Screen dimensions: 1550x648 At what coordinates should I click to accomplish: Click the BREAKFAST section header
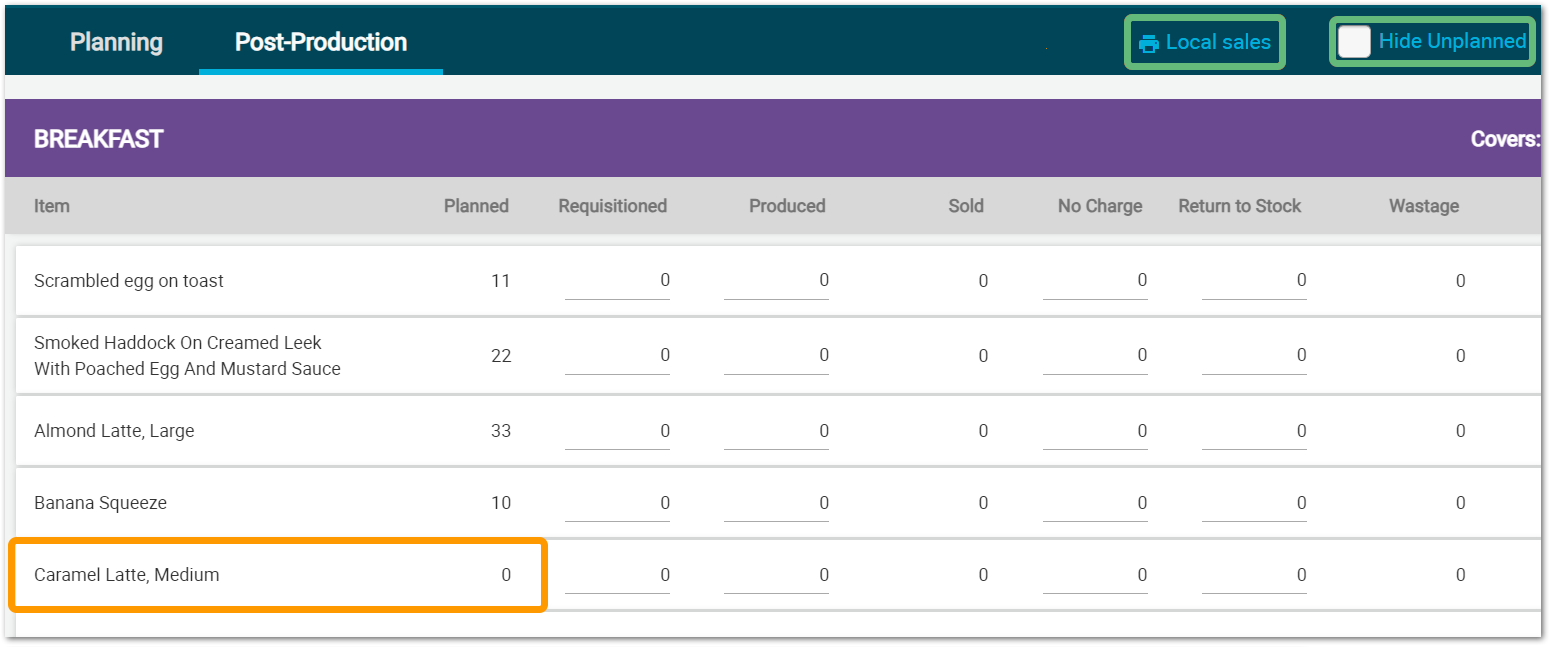tap(98, 139)
